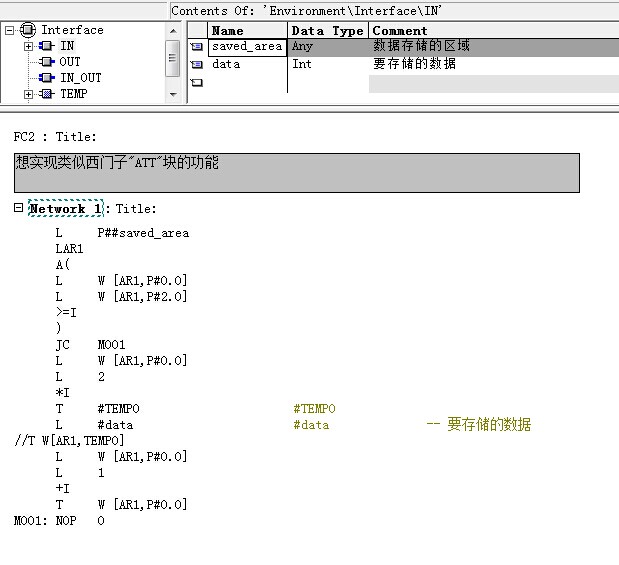Select IN_OUT in the interface tree
The width and height of the screenshot is (619, 565).
pyautogui.click(x=81, y=78)
